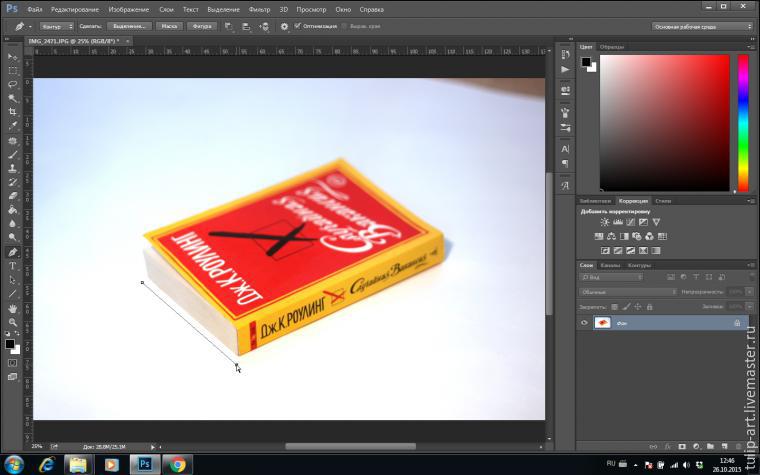Viewport: 760px width, 475px height.
Task: Open the Фильтр menu
Action: [x=259, y=9]
